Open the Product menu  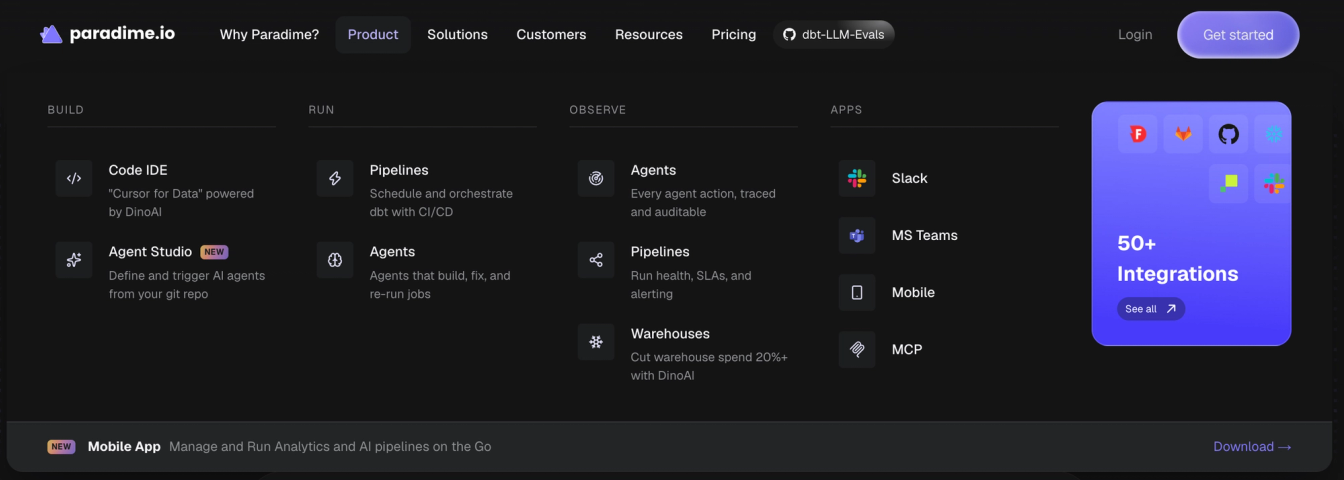[373, 34]
